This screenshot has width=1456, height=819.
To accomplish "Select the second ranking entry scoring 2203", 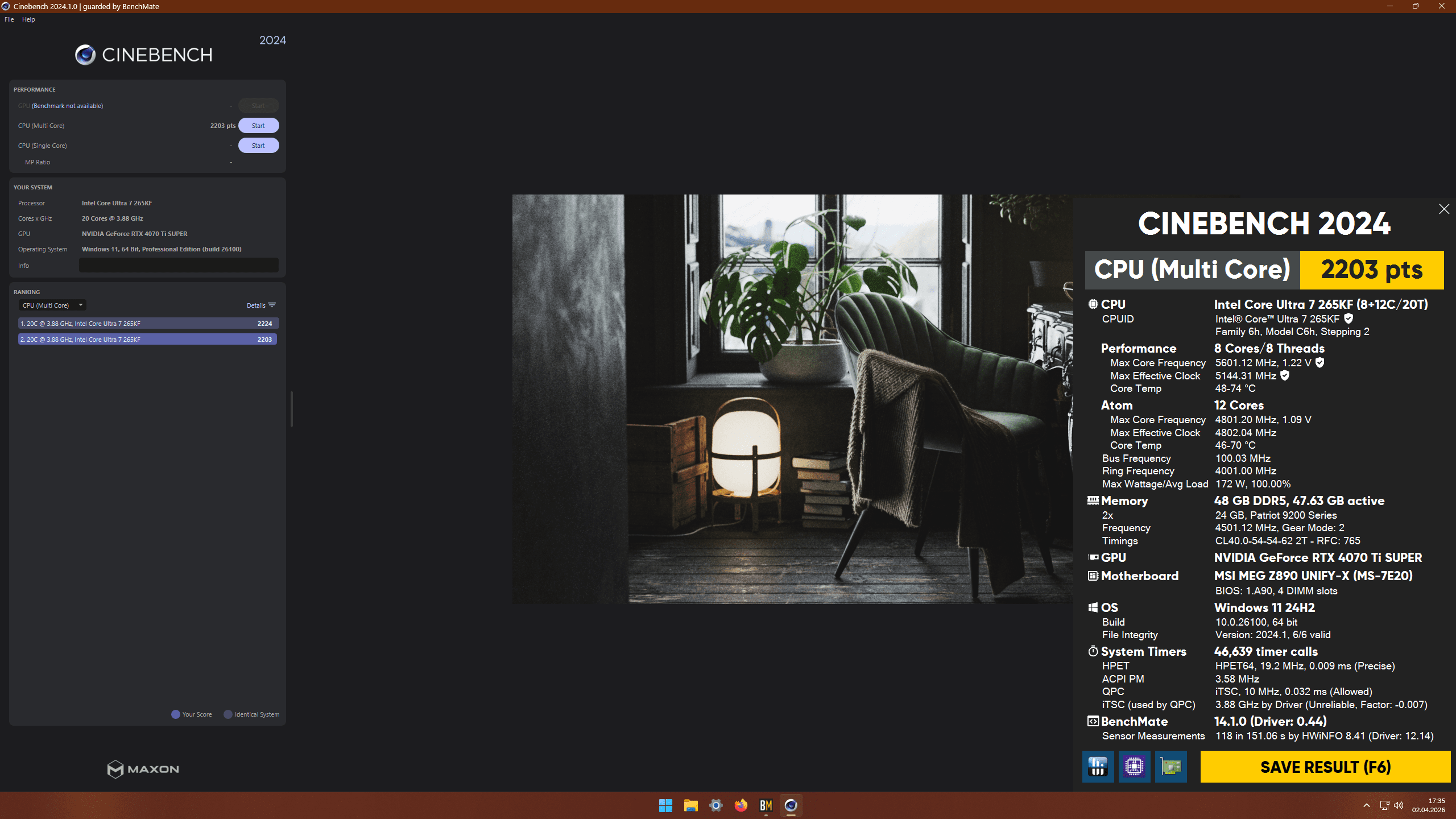I will click(x=147, y=340).
